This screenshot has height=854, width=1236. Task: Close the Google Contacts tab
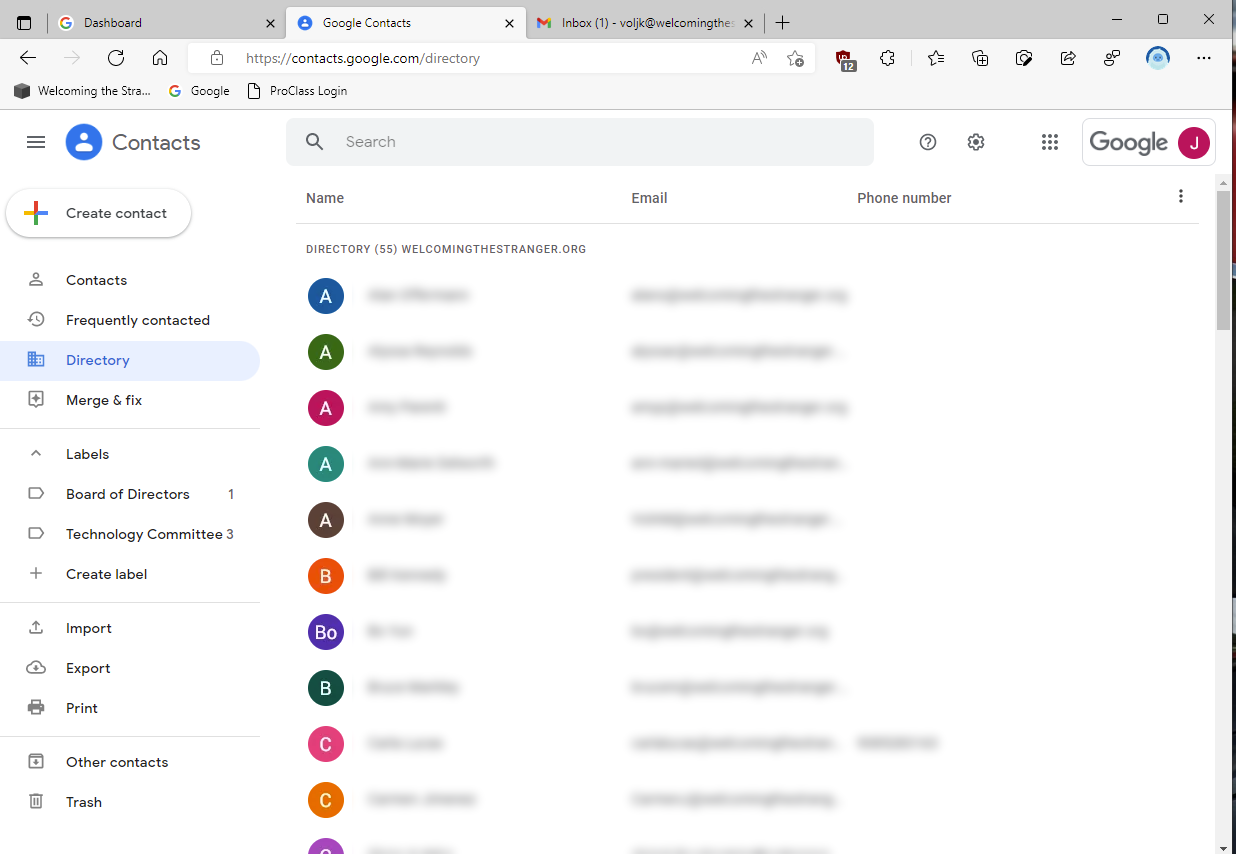[x=509, y=23]
